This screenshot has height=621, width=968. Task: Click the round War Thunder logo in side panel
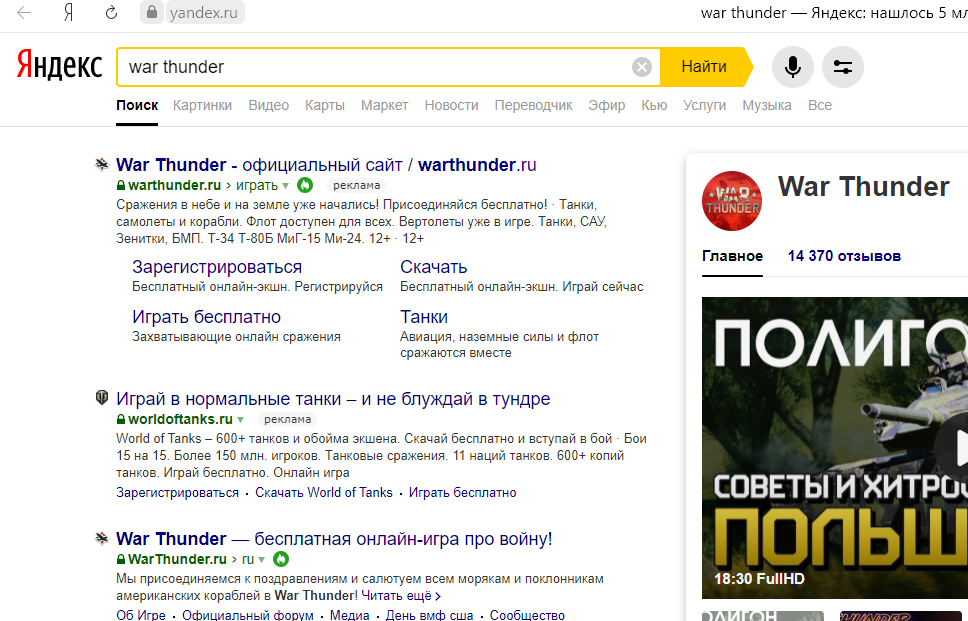pos(732,201)
